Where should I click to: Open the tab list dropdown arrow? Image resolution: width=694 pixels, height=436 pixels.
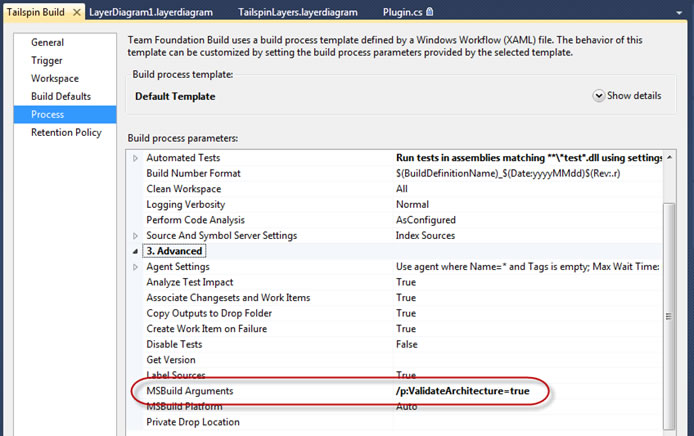679,13
